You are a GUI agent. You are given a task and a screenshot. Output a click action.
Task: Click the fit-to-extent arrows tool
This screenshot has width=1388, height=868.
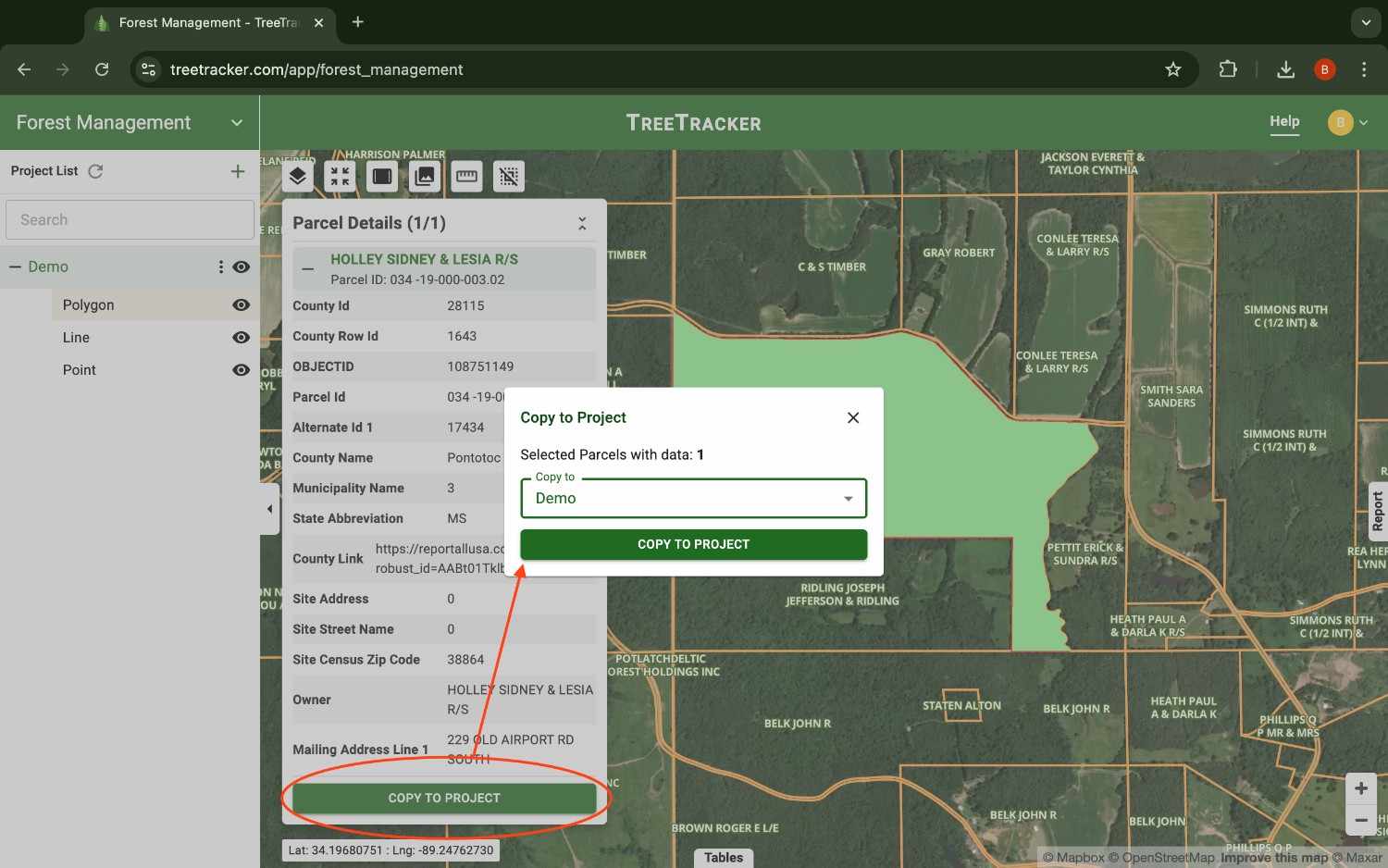340,176
